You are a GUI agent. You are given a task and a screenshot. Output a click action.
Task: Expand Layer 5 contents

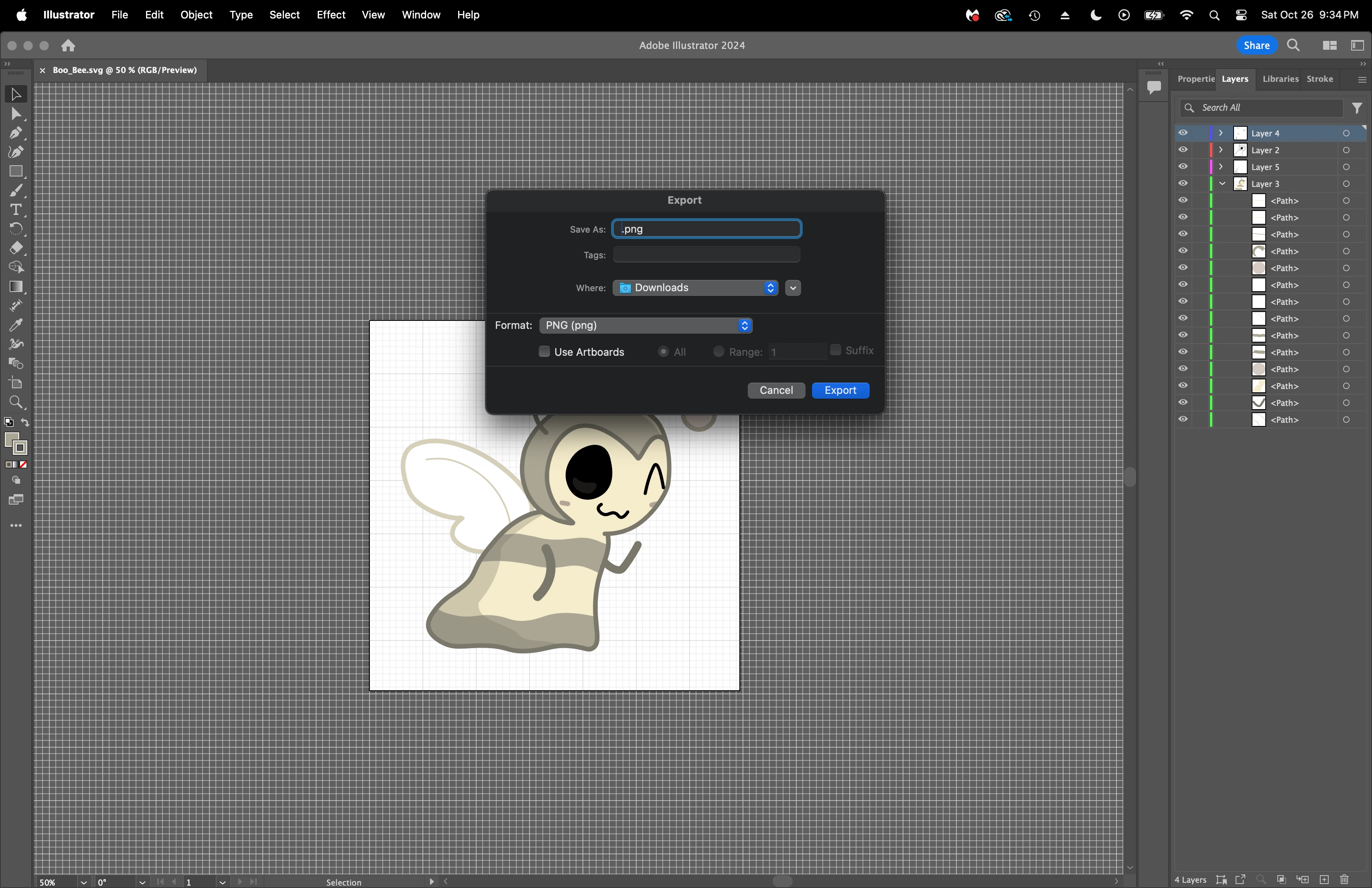1221,166
